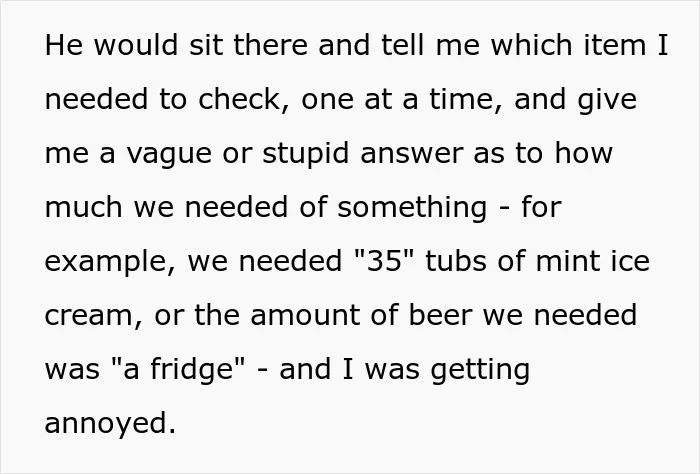
Task: Click the word "example," starting fifth line
Action: (110, 262)
